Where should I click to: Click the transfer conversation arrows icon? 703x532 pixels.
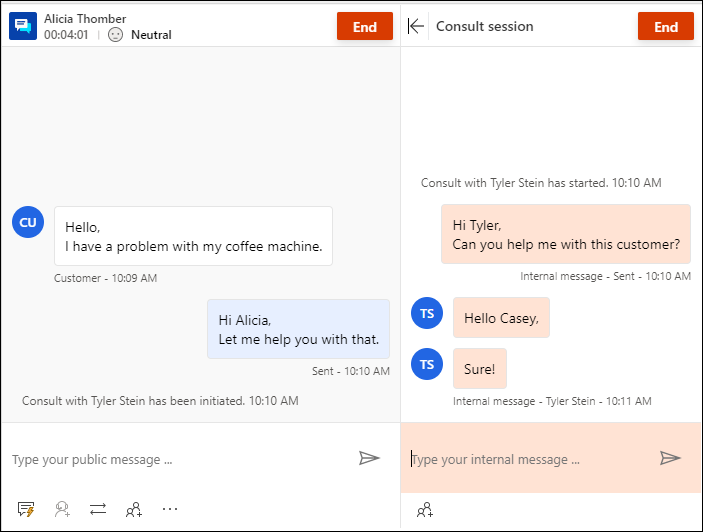[98, 509]
